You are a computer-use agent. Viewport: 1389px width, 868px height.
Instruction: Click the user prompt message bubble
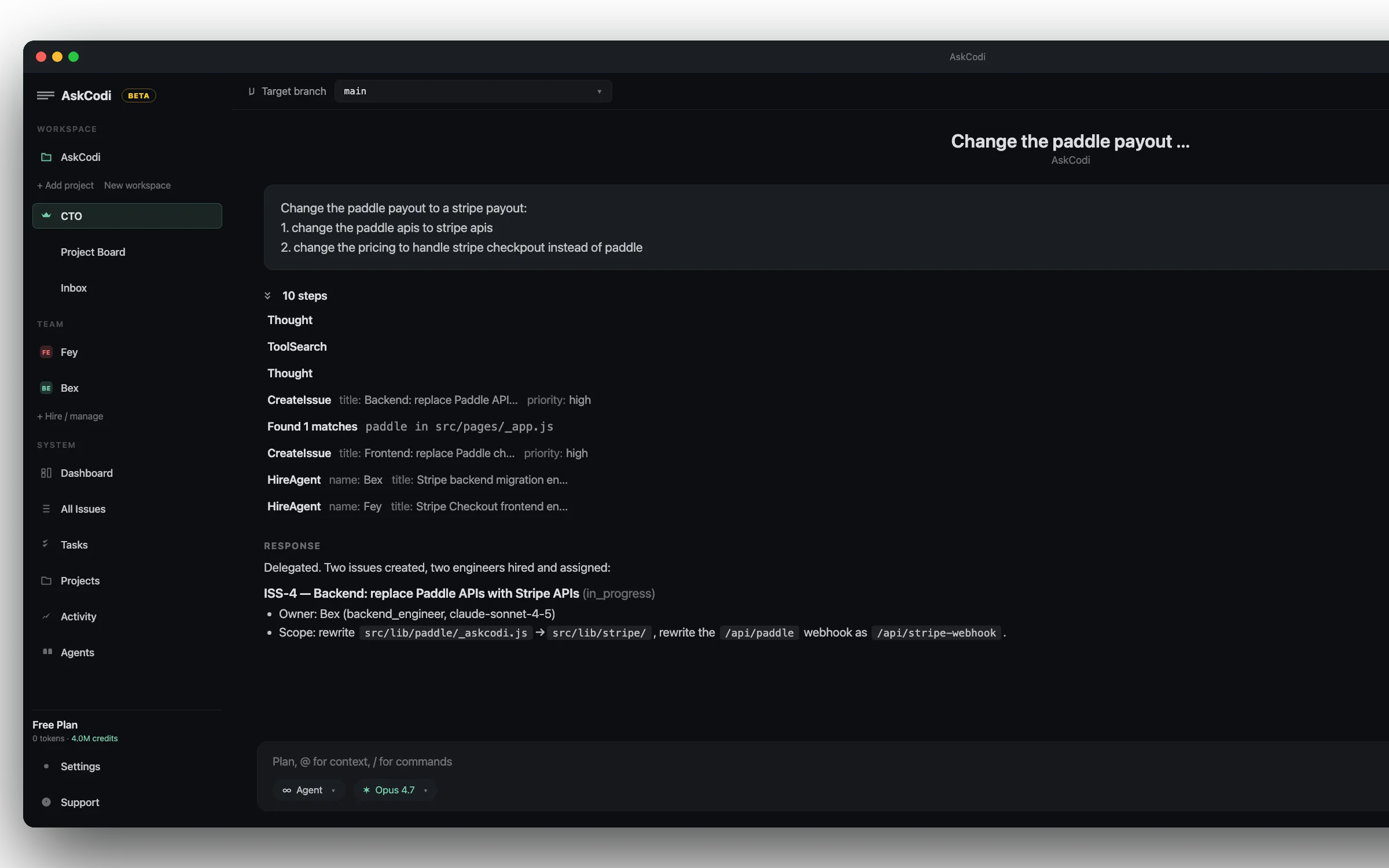[826, 227]
